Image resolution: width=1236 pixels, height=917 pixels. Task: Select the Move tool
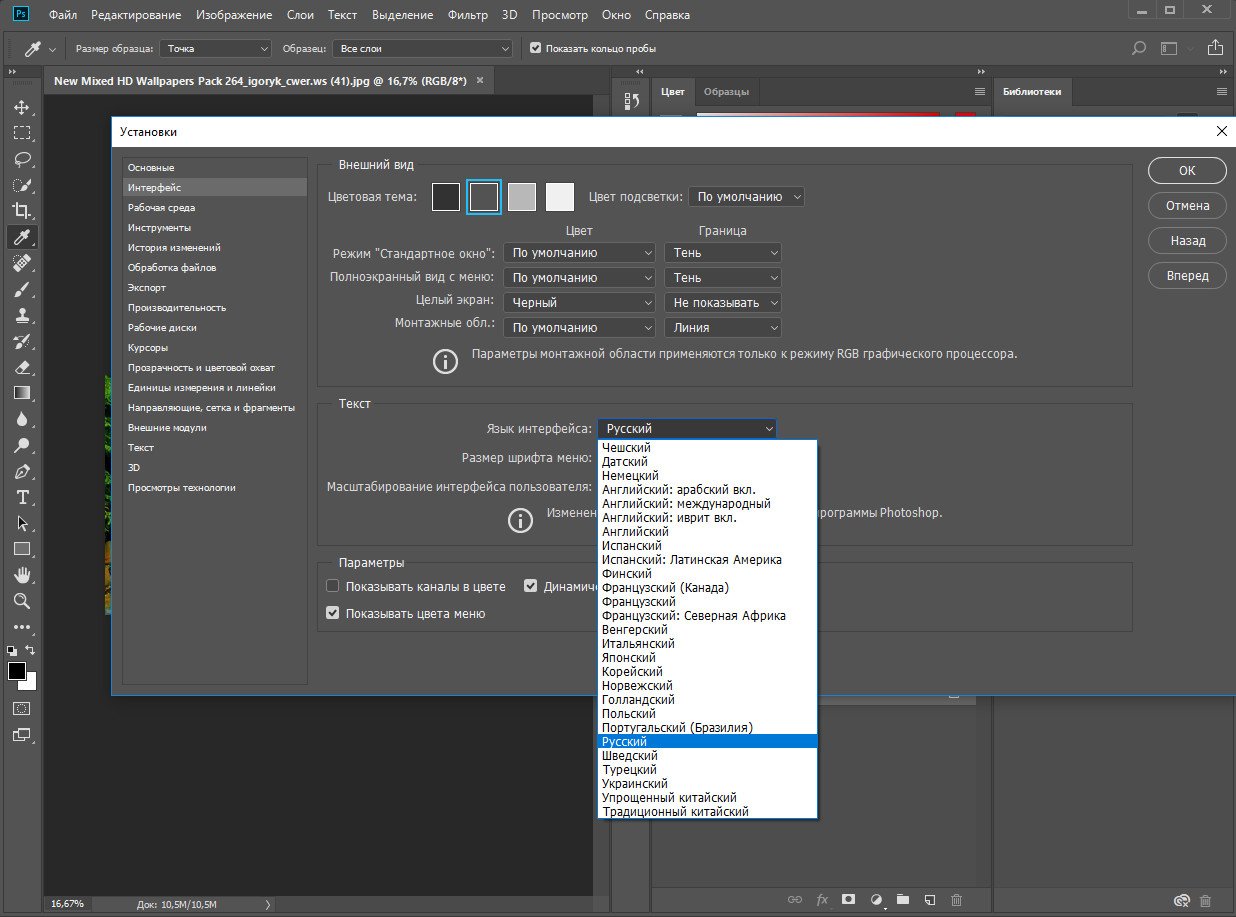coord(21,107)
